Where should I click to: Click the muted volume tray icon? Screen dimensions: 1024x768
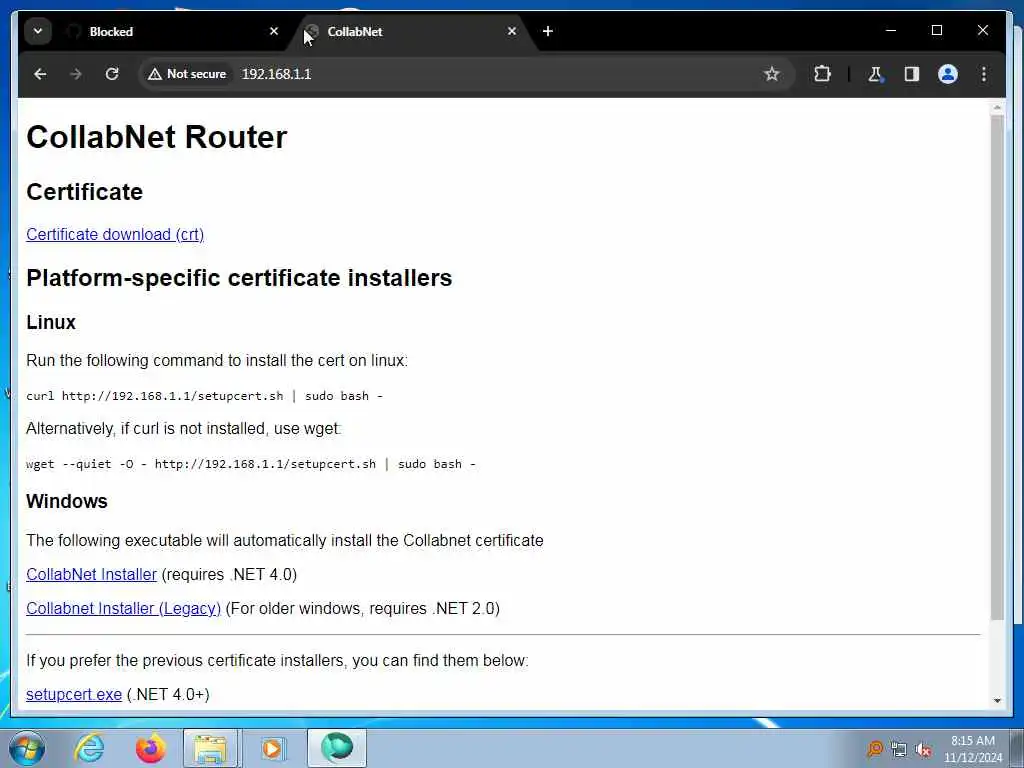pyautogui.click(x=923, y=750)
